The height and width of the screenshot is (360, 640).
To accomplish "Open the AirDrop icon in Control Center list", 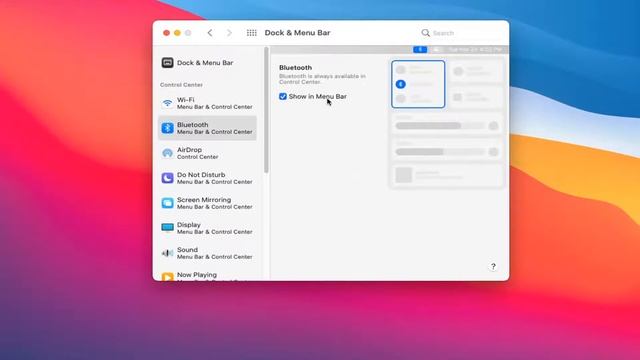I will (x=167, y=153).
